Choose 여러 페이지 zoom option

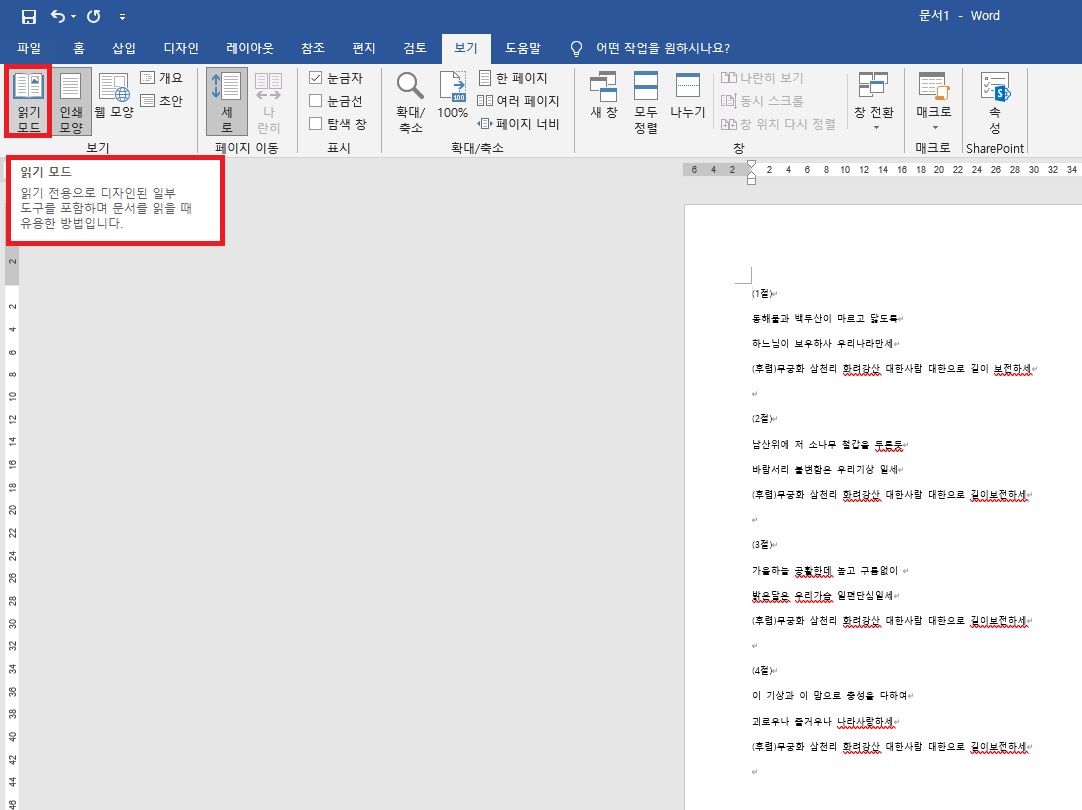[x=518, y=101]
